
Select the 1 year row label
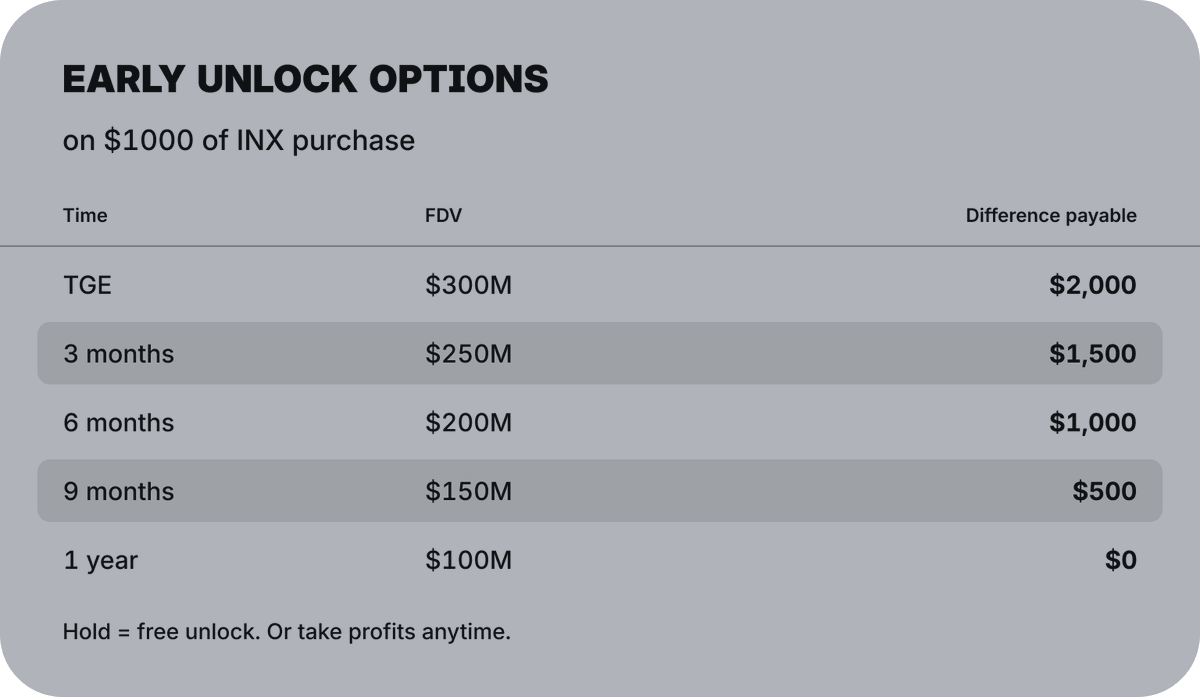click(100, 560)
